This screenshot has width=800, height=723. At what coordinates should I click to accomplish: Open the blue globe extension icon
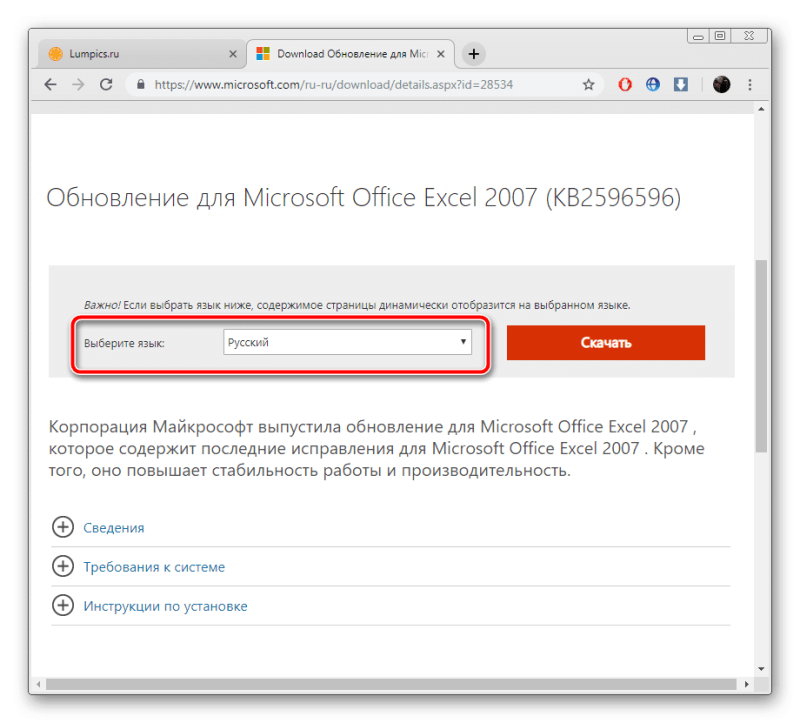coord(653,85)
